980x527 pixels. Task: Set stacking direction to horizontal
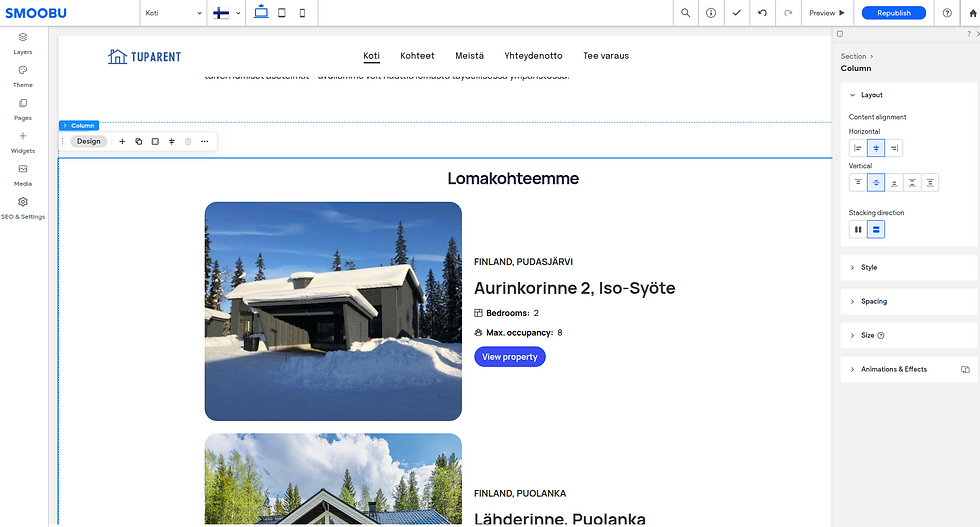click(858, 229)
